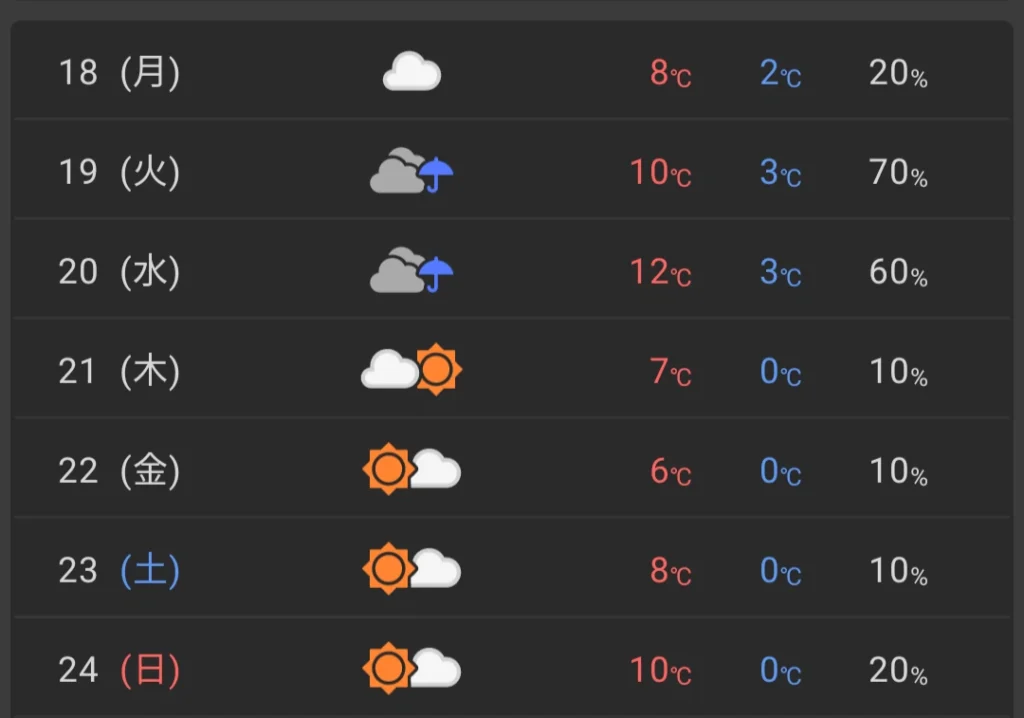This screenshot has width=1024, height=718.
Task: Select the sun and cloud icon on the 23rd
Action: pyautogui.click(x=411, y=569)
